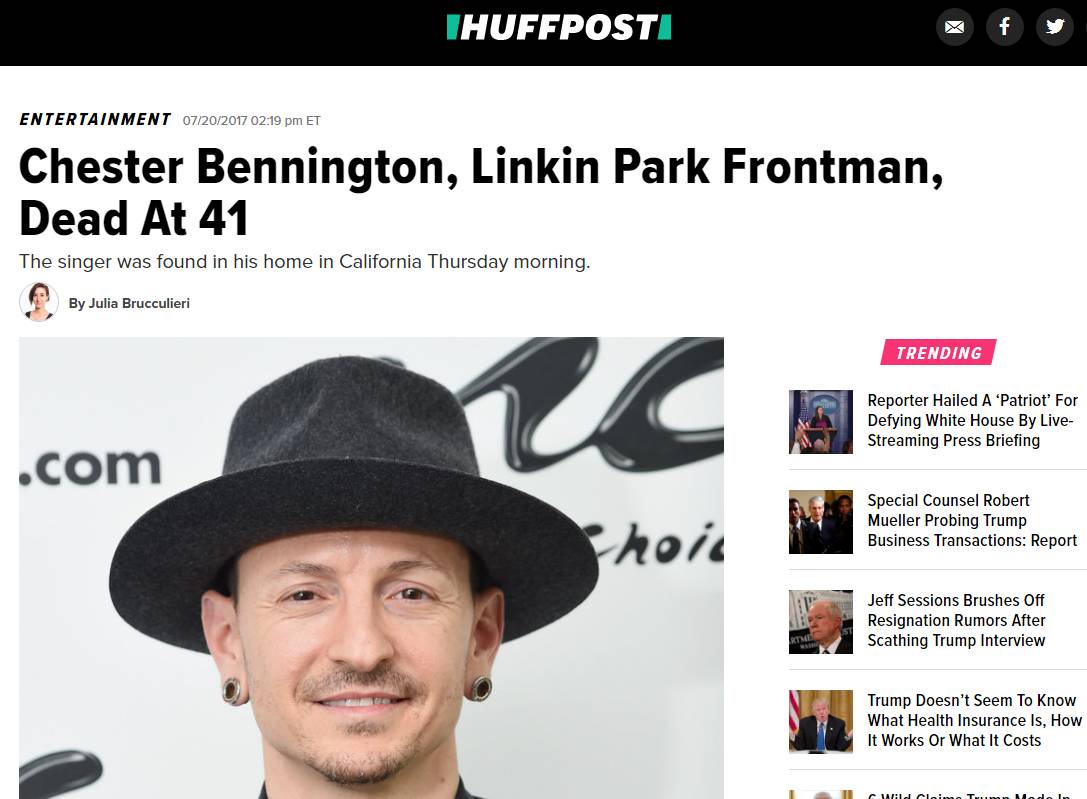Click Julia Brucculieri's author avatar
Image resolution: width=1087 pixels, height=799 pixels.
(x=39, y=302)
